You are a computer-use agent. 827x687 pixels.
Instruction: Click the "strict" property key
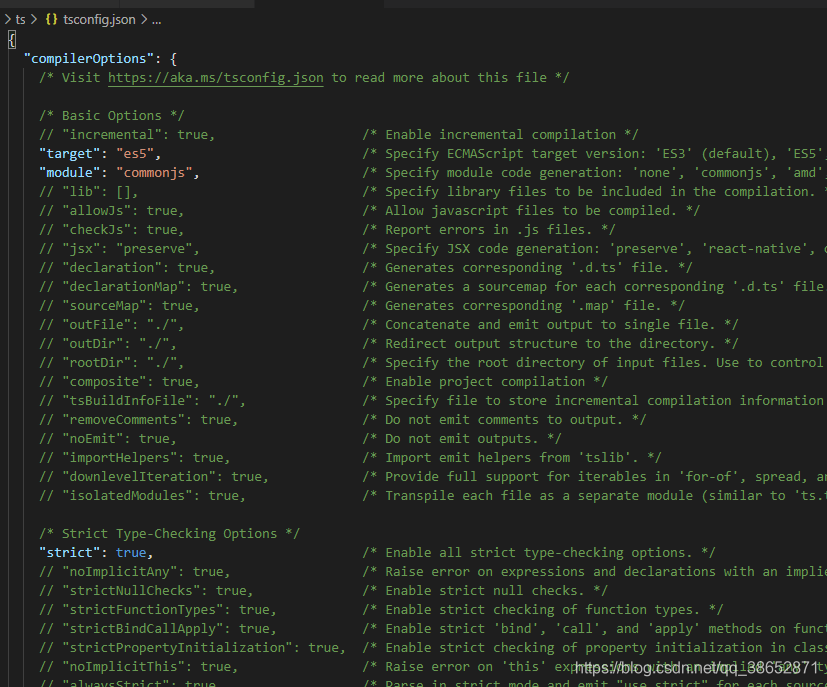tap(70, 552)
